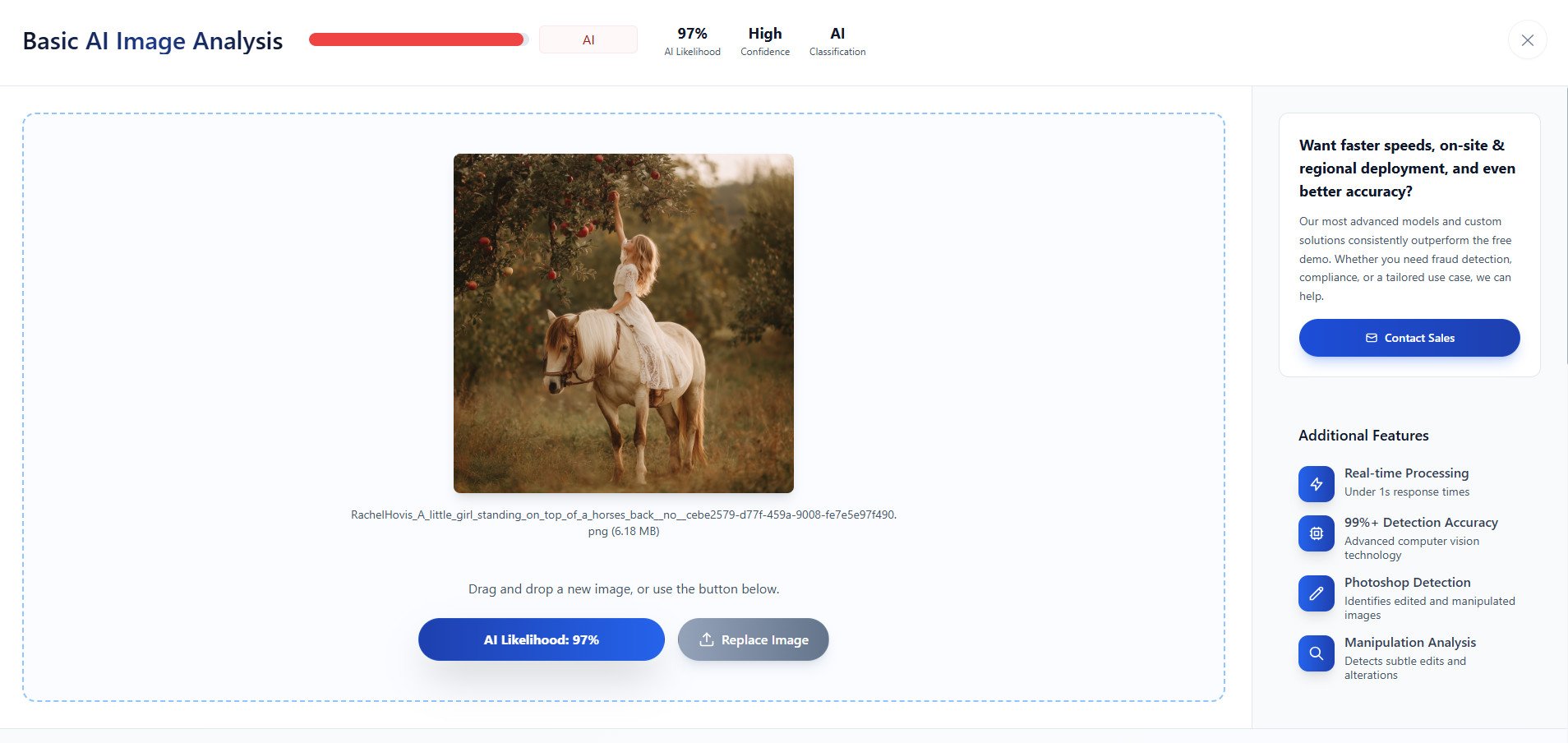1568x743 pixels.
Task: Click the red AI likelihood progress bar
Action: pos(417,39)
